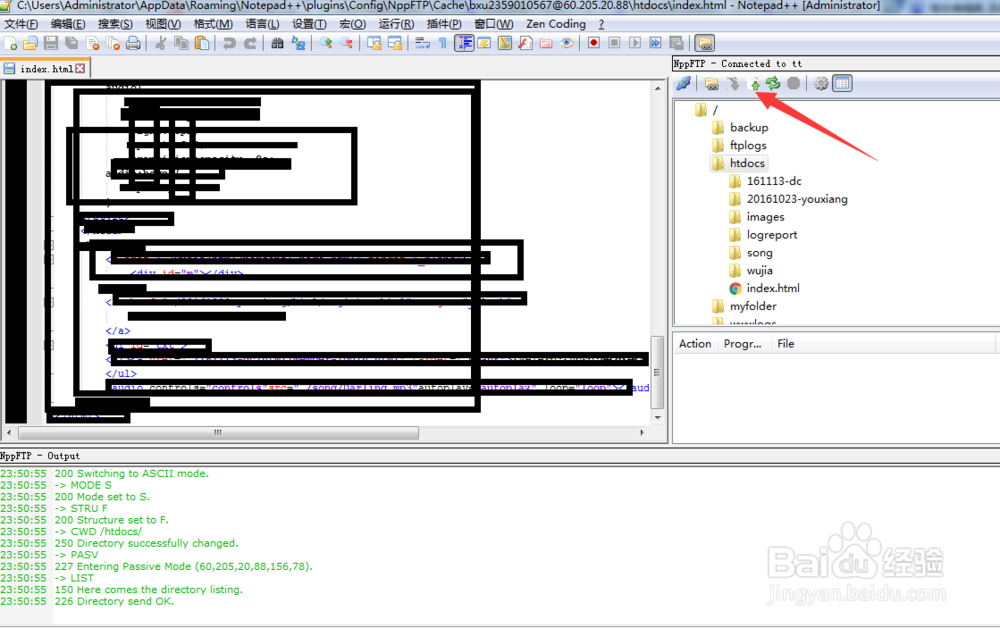The height and width of the screenshot is (628, 1000).
Task: Open the Find dialog via the binoculars icon
Action: [x=277, y=43]
